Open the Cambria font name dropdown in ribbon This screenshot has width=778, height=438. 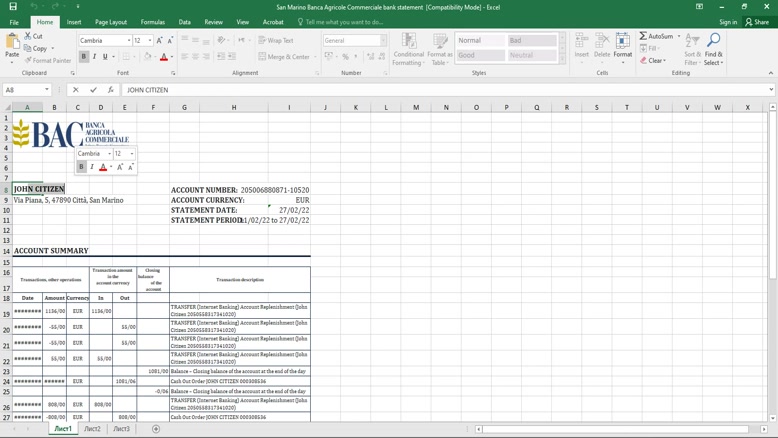click(129, 41)
